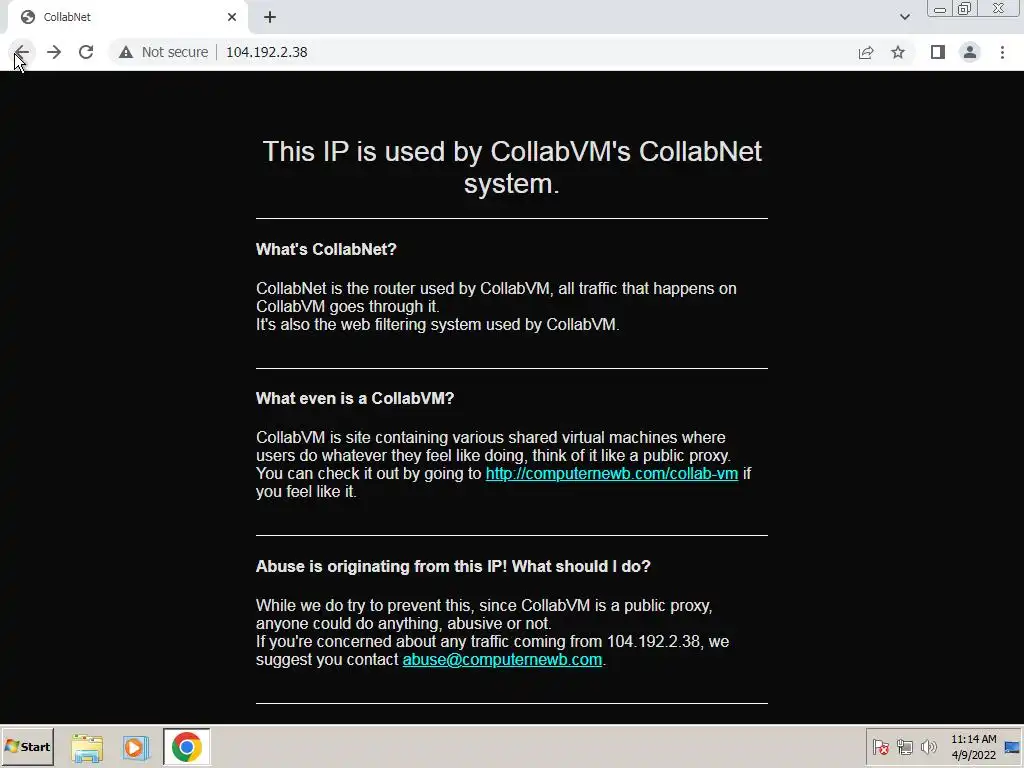Click the globe favicon on the CollabNet tab
Image resolution: width=1024 pixels, height=768 pixels.
pos(27,17)
